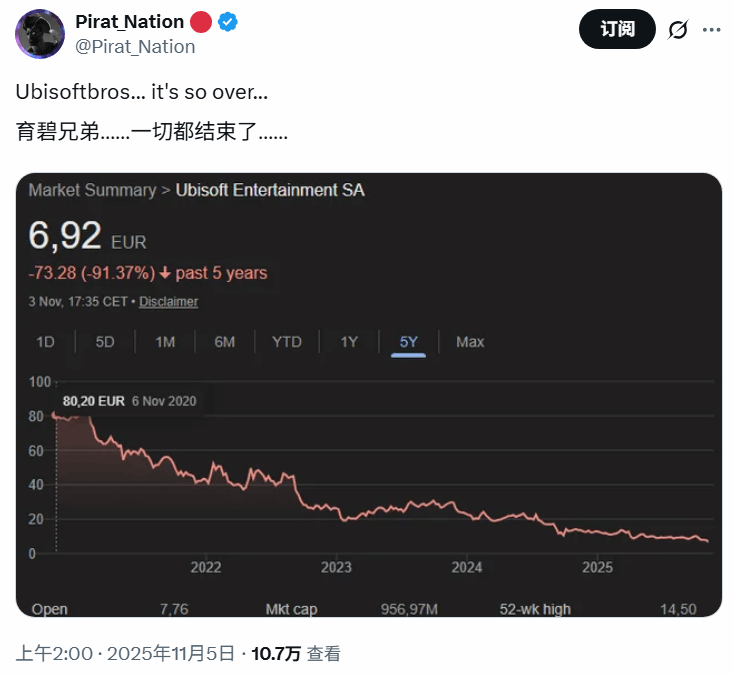Switch to the 1M range tab
The image size is (734, 676).
(x=165, y=342)
